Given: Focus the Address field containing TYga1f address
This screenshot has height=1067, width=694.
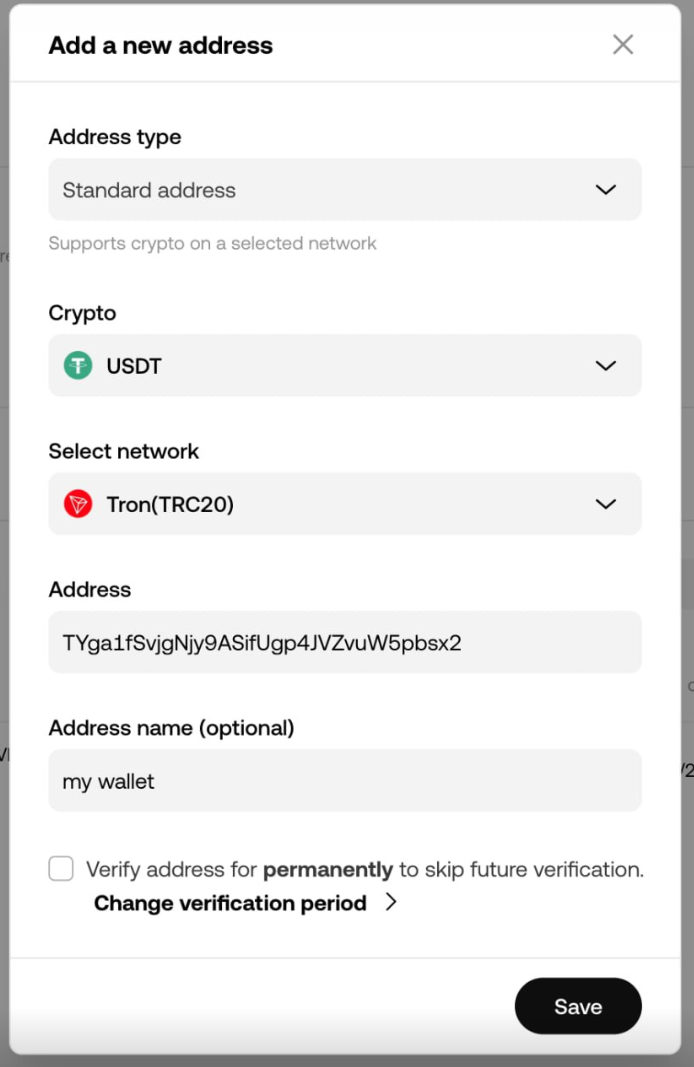Looking at the screenshot, I should click(345, 642).
